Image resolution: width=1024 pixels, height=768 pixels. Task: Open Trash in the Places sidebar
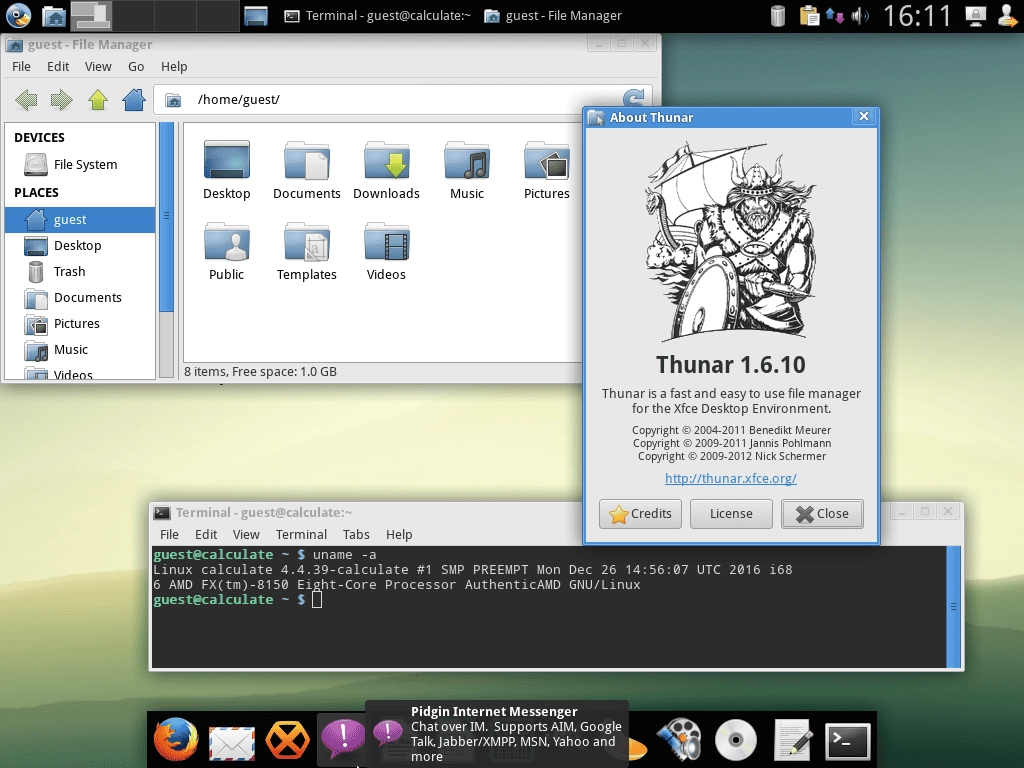[x=80, y=272]
